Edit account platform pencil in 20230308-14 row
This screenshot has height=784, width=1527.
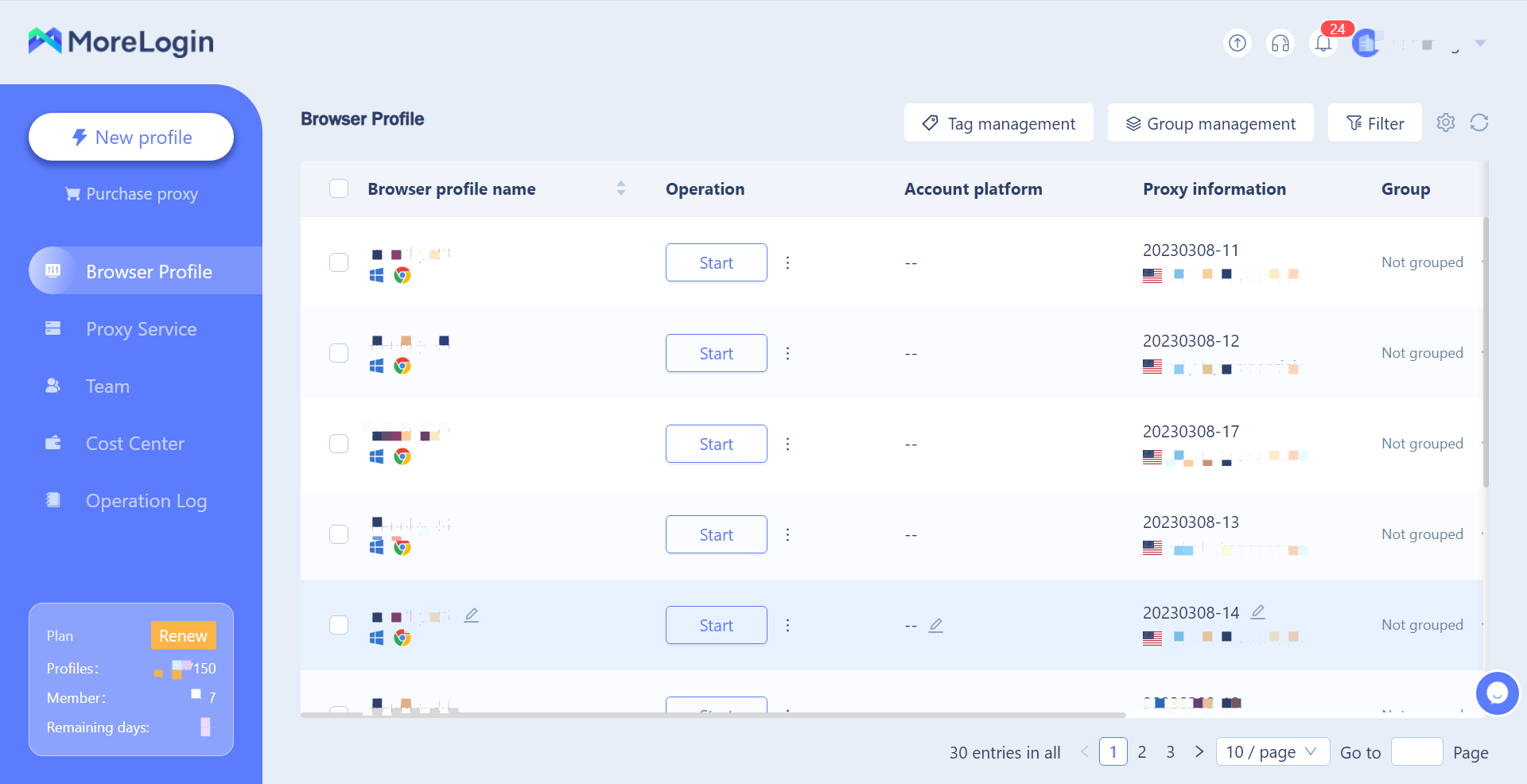[936, 626]
